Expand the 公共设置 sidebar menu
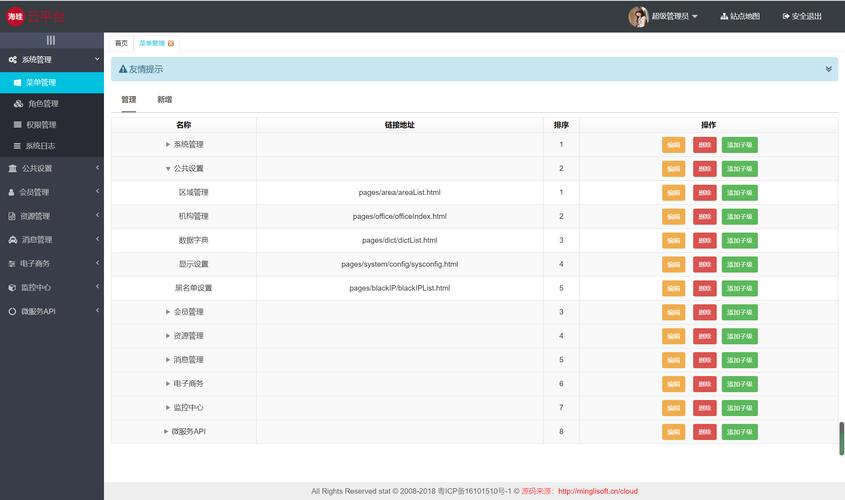Image resolution: width=845 pixels, height=500 pixels. (52, 168)
